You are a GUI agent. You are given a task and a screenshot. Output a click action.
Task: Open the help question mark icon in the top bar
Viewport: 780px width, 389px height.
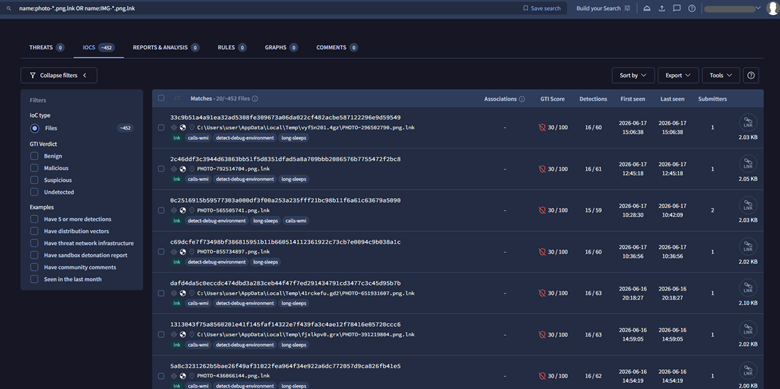[x=691, y=8]
